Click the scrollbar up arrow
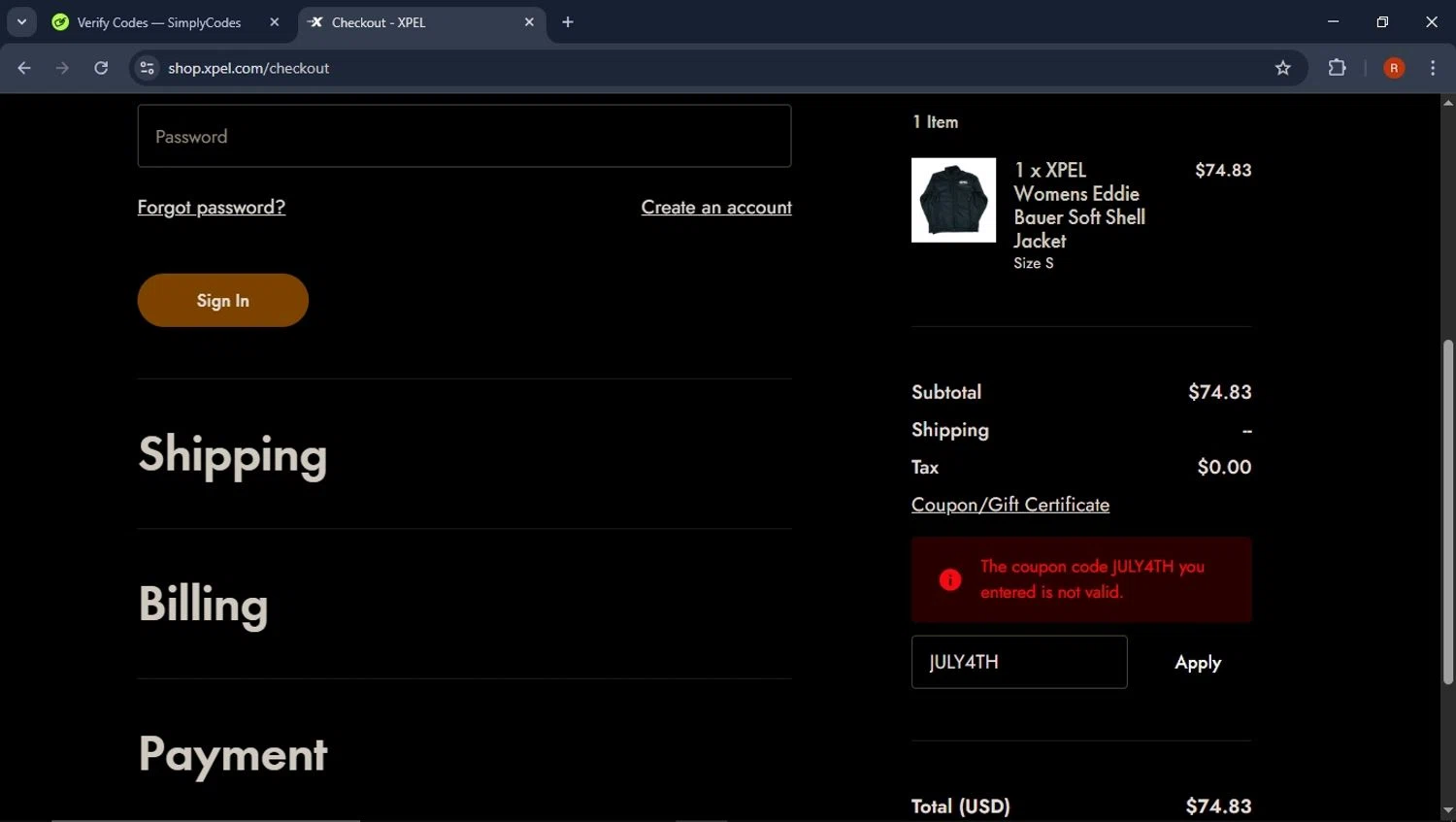 (x=1448, y=101)
